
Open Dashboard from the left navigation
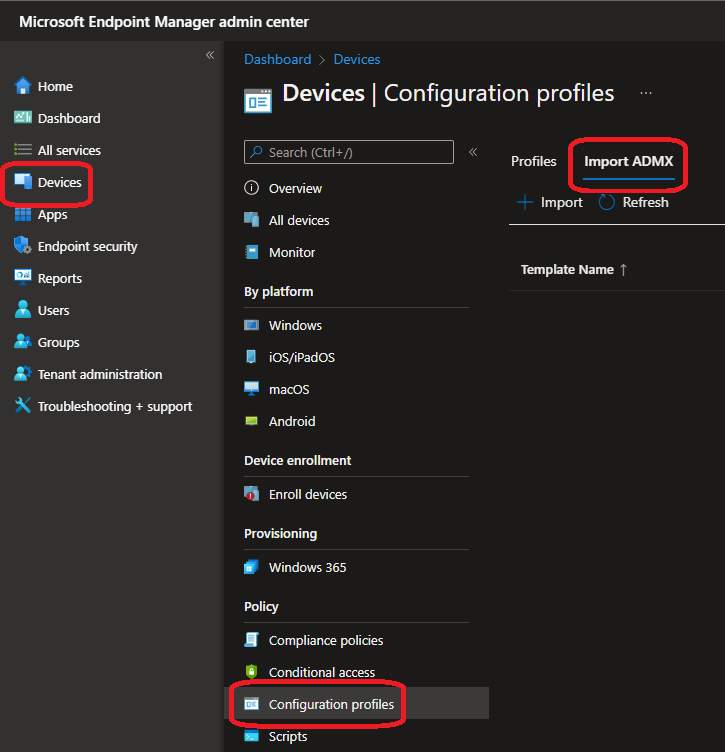[x=68, y=118]
